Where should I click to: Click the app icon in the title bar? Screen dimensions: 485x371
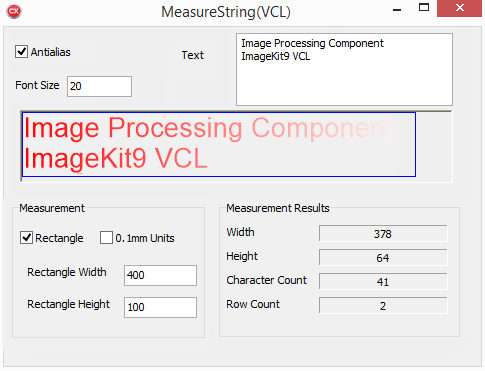point(14,12)
